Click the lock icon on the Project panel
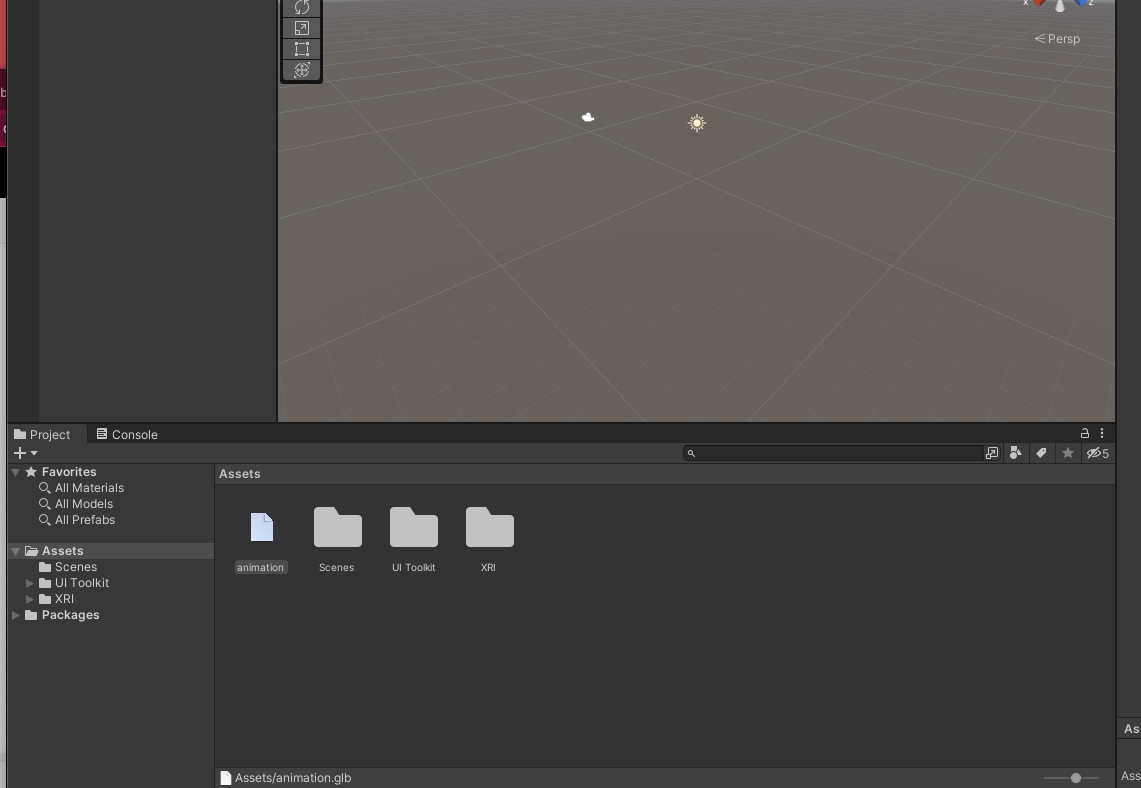Viewport: 1141px width, 788px height. point(1085,433)
